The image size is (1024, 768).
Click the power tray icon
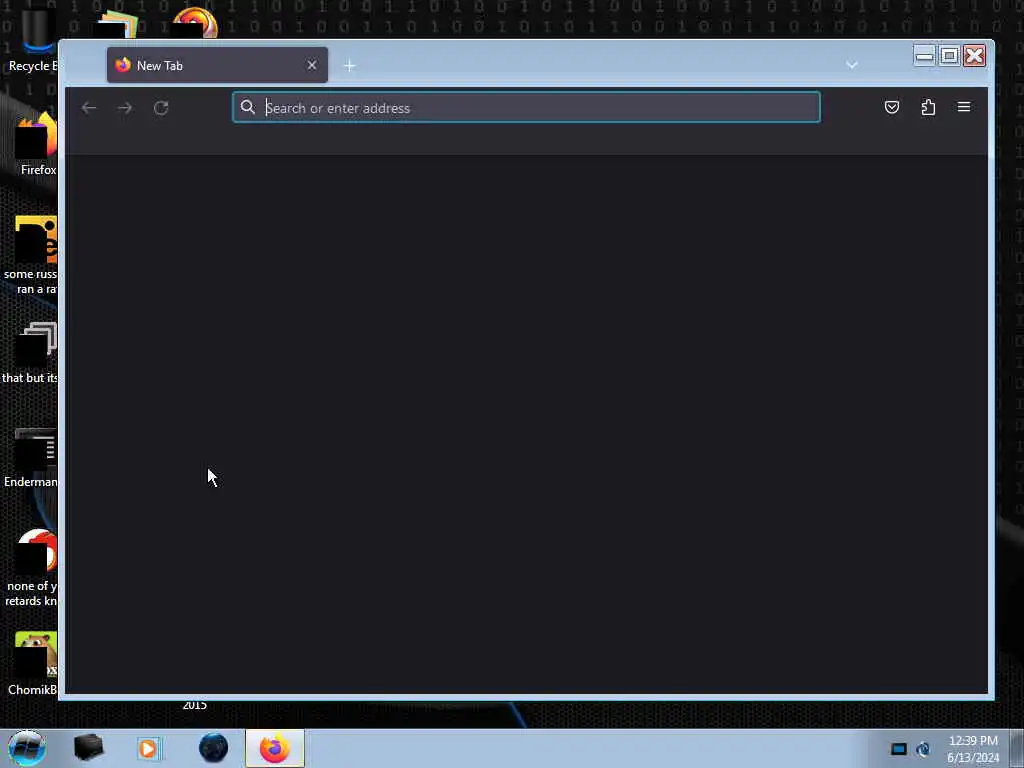pyautogui.click(x=923, y=749)
